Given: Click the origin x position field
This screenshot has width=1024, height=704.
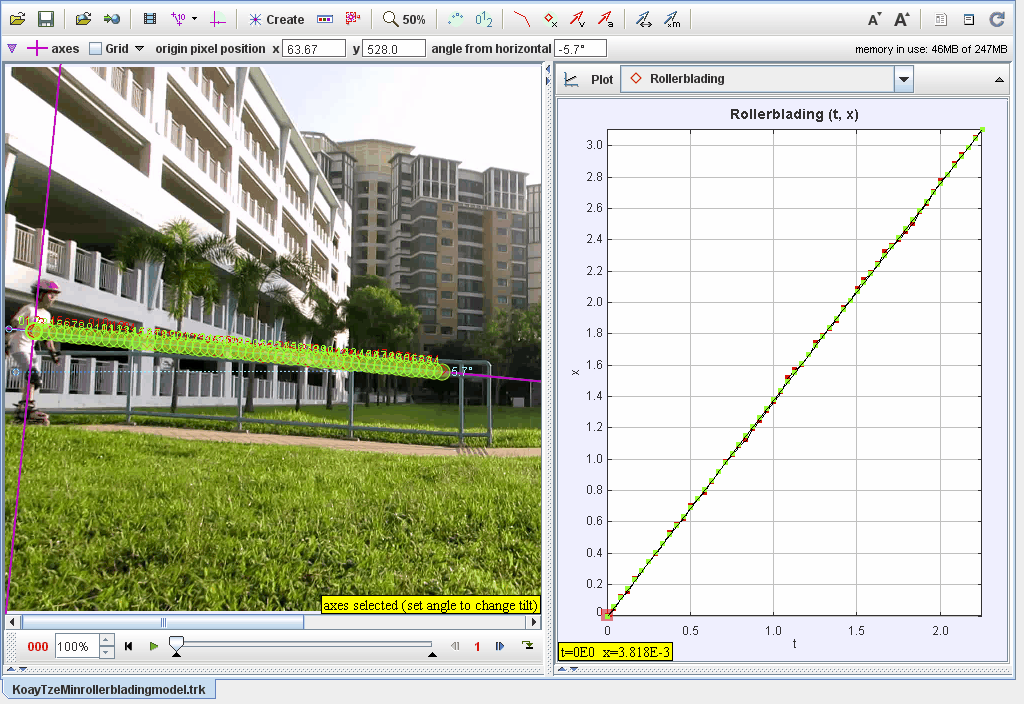Looking at the screenshot, I should click(x=313, y=49).
